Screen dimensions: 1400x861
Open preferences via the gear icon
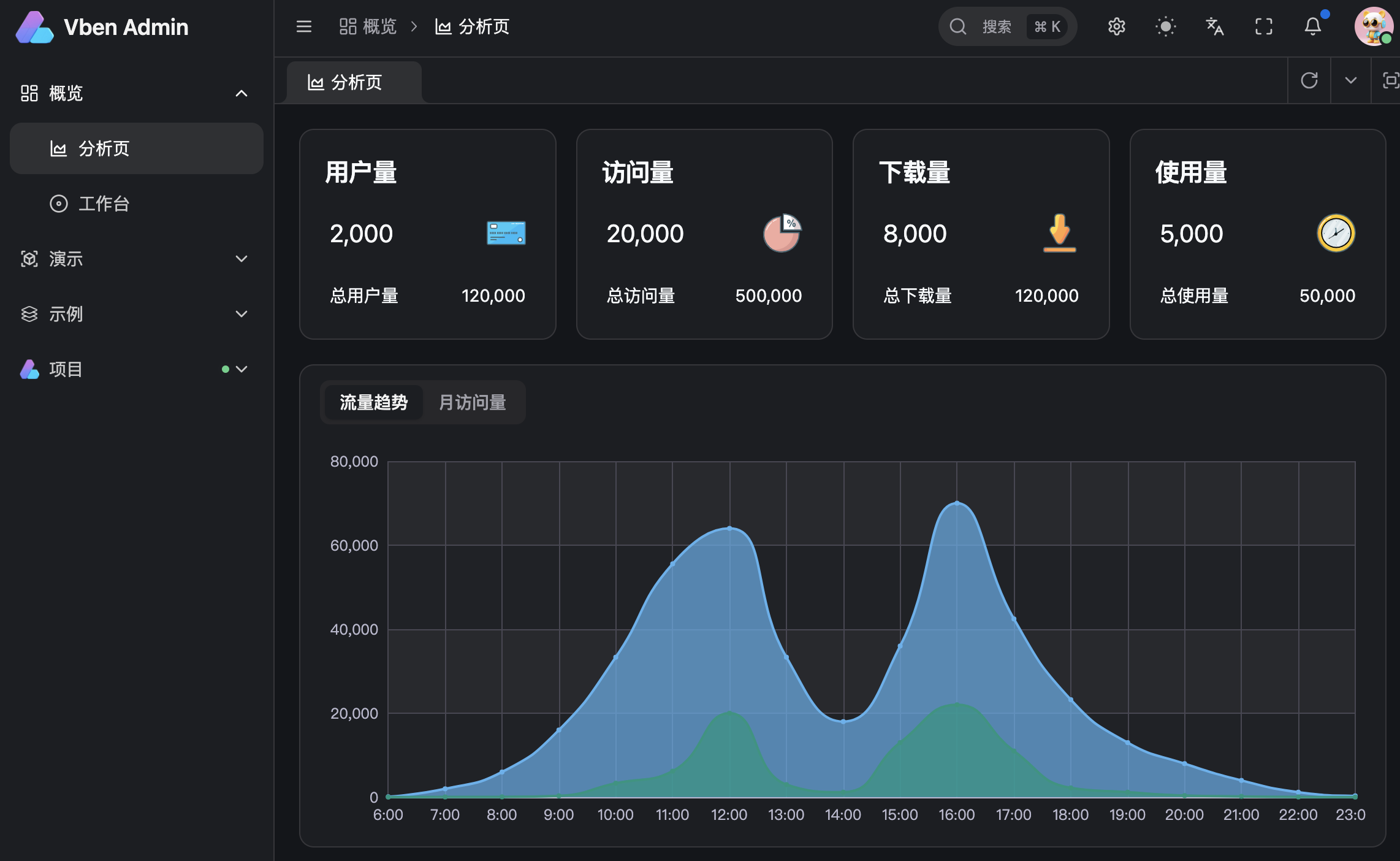[1116, 26]
